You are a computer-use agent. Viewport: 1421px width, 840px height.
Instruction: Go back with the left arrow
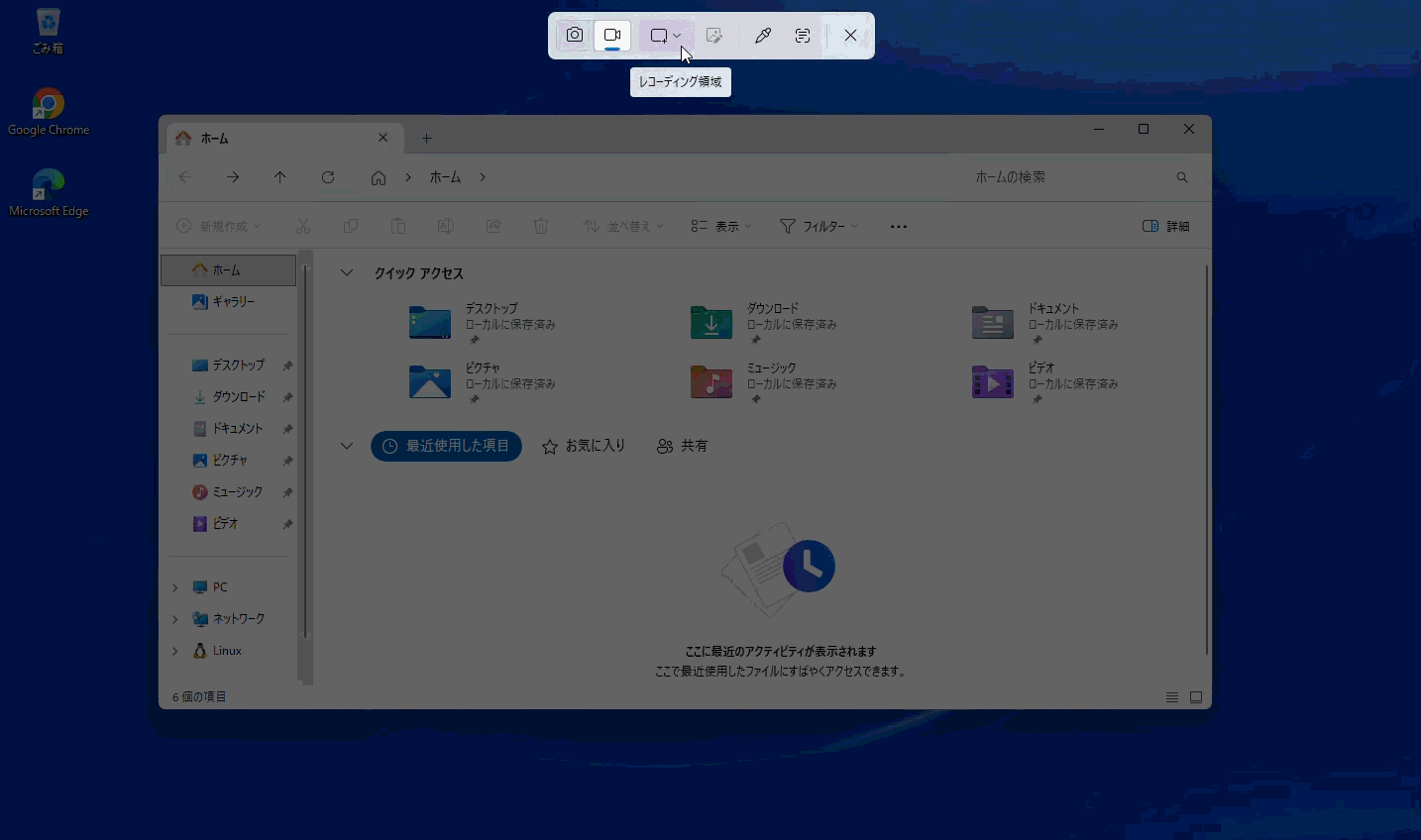pos(185,177)
